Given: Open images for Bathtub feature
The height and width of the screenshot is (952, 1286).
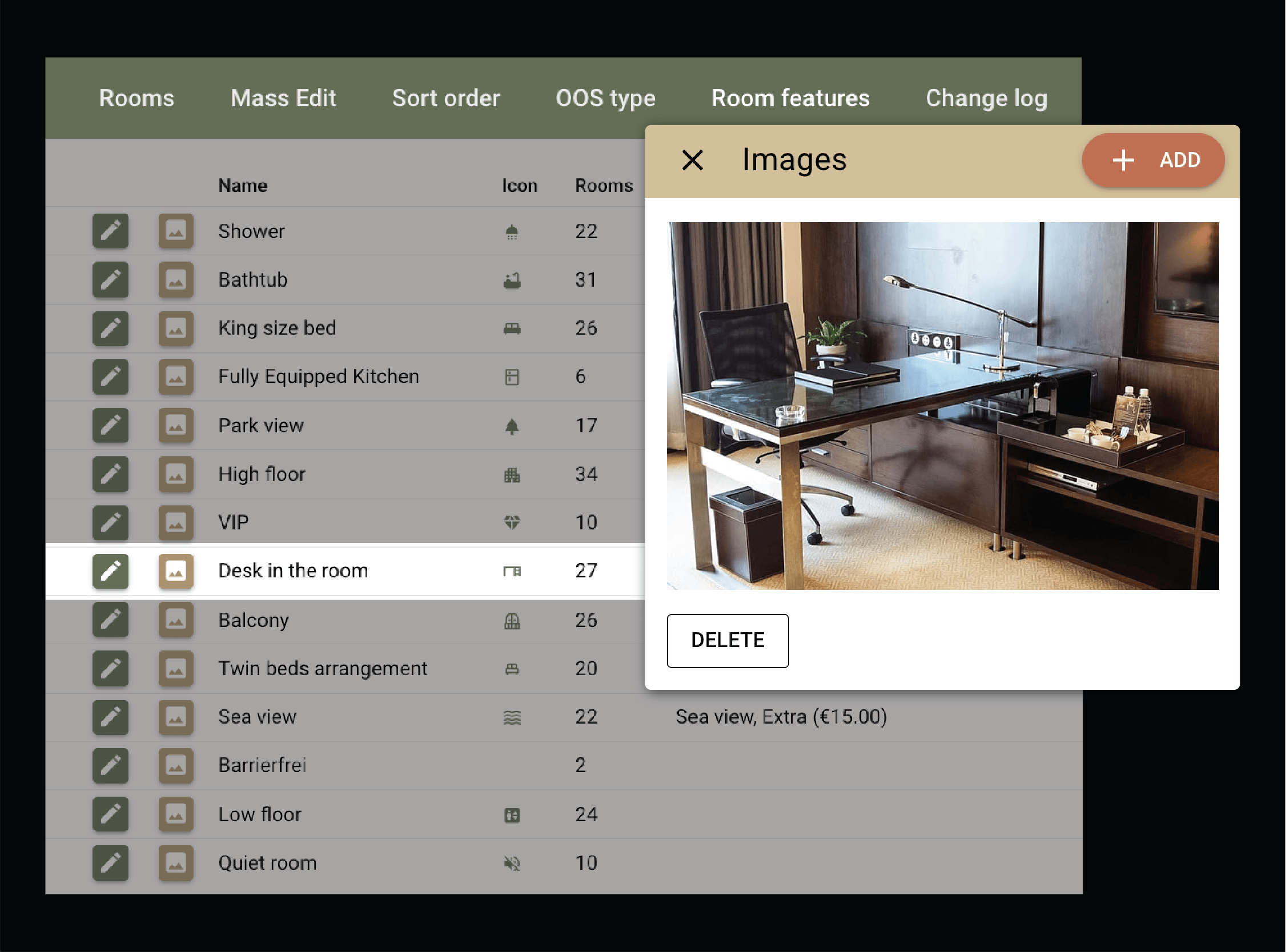Looking at the screenshot, I should coord(176,280).
